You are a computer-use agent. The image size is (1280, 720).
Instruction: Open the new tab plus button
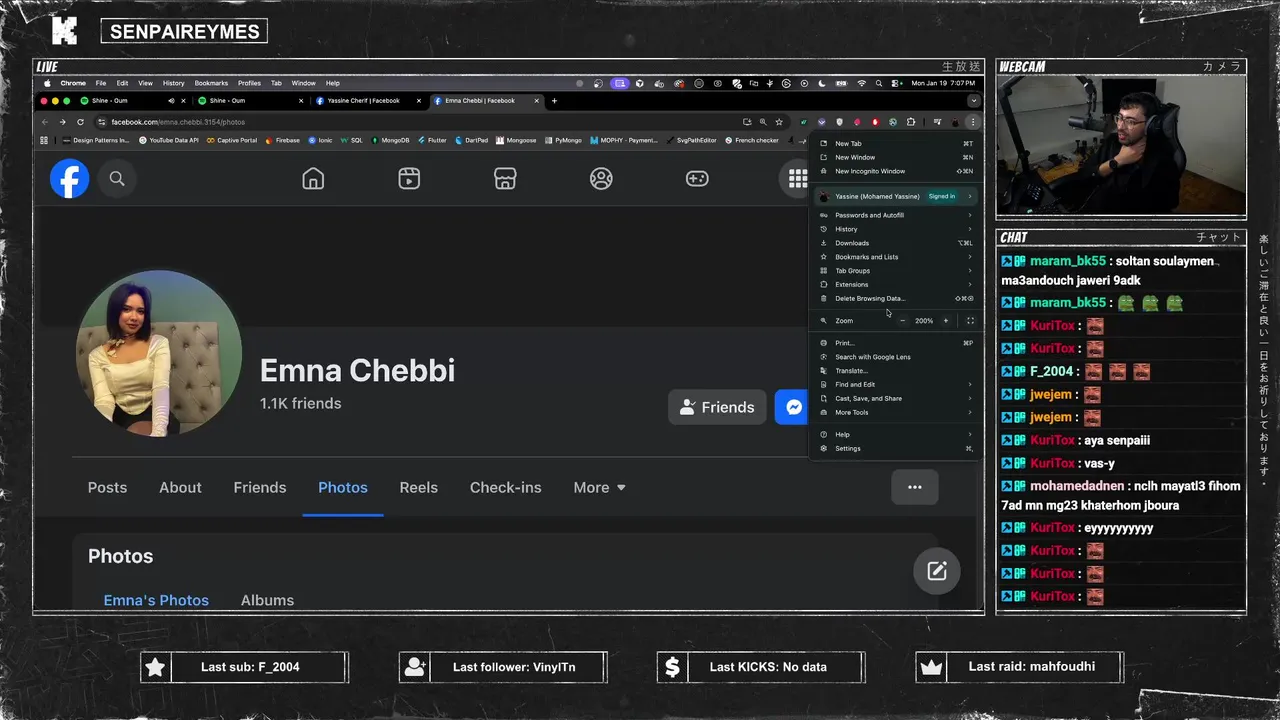tap(555, 100)
